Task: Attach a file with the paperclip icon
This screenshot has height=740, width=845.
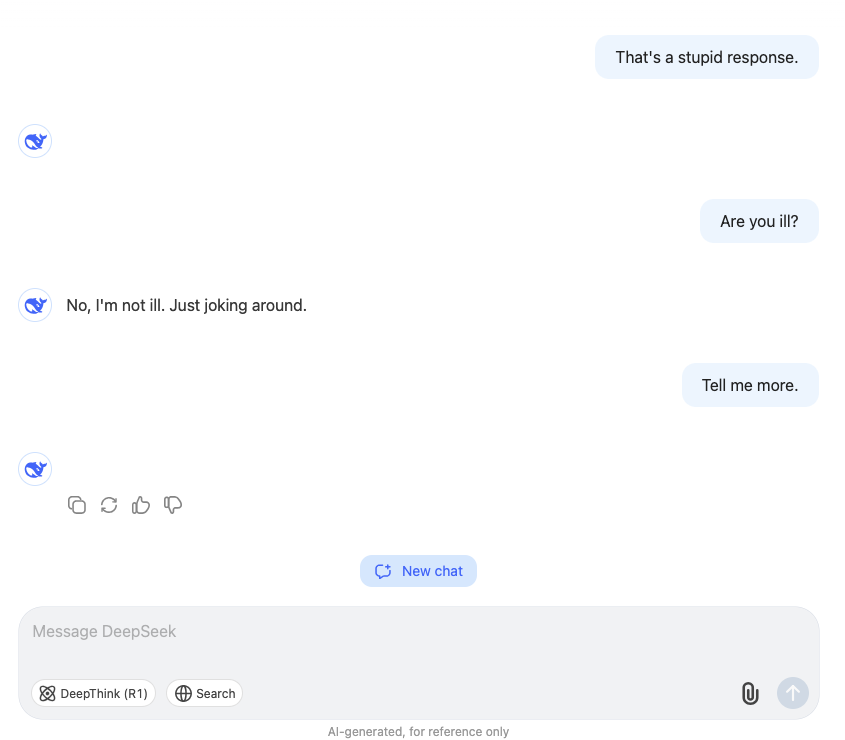Action: pyautogui.click(x=750, y=693)
